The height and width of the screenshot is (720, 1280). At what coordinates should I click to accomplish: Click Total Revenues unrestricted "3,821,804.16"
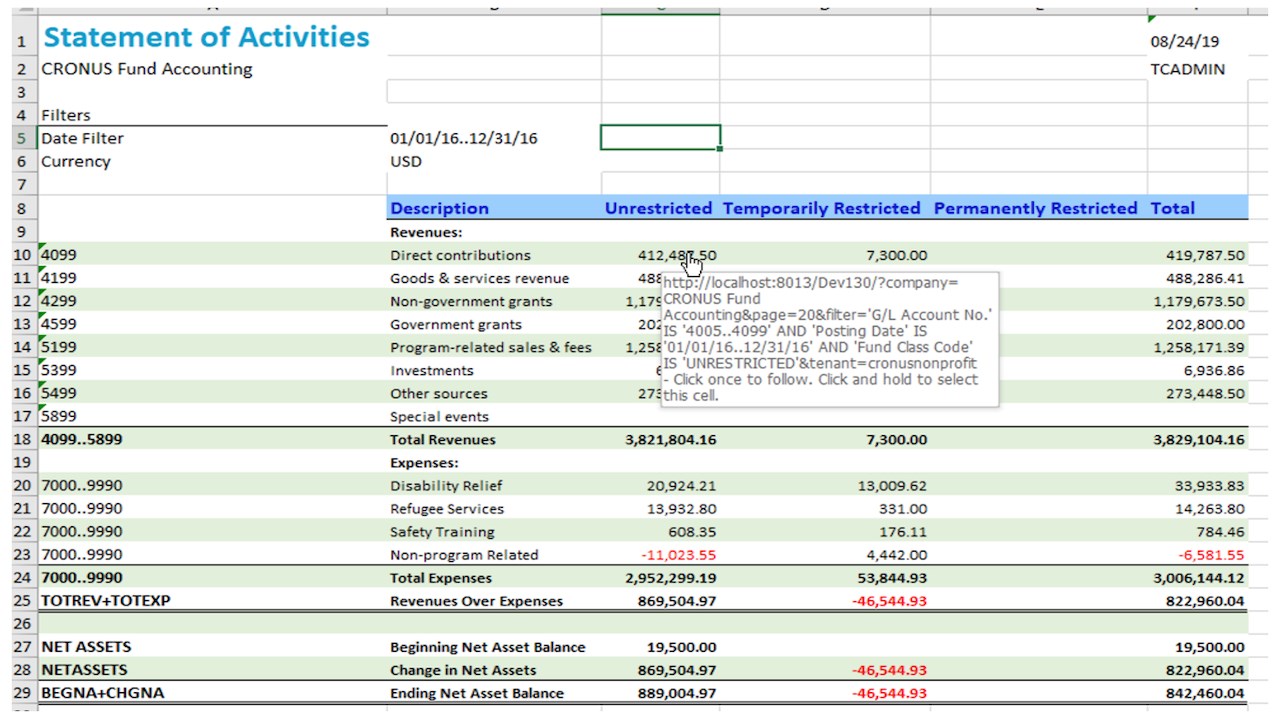pyautogui.click(x=670, y=439)
